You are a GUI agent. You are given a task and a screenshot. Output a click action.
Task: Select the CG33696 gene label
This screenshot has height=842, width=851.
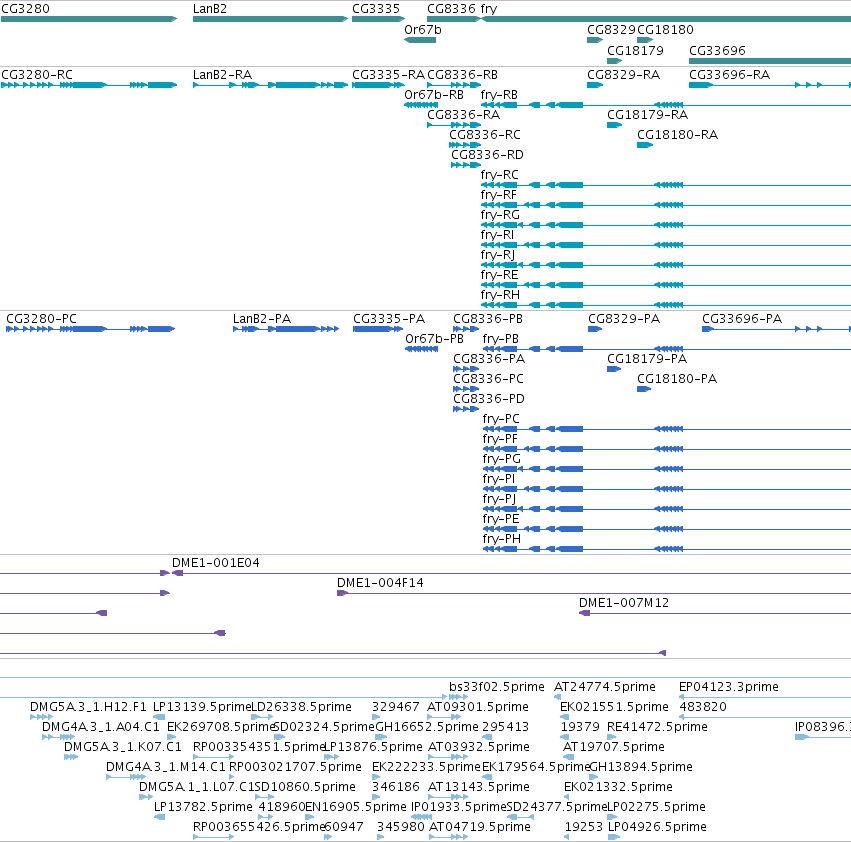coord(717,50)
